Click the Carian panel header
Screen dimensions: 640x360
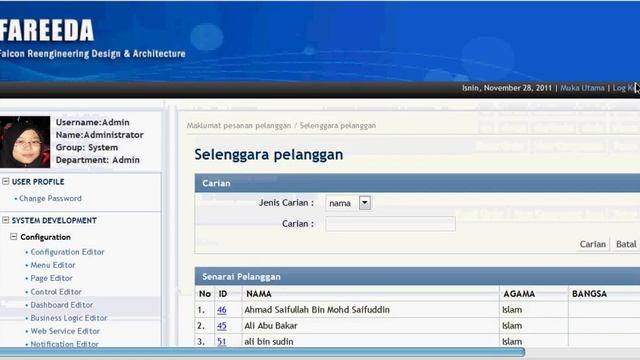click(x=417, y=183)
